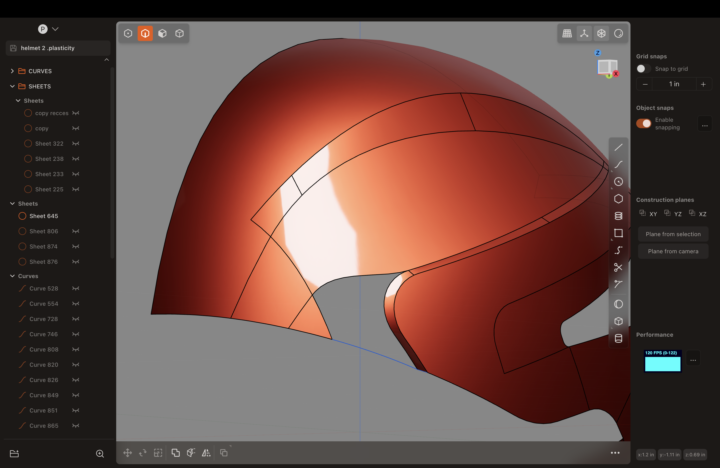Screen dimensions: 720x468
Task: Toggle visibility of Sheet 322
Action: (x=75, y=143)
